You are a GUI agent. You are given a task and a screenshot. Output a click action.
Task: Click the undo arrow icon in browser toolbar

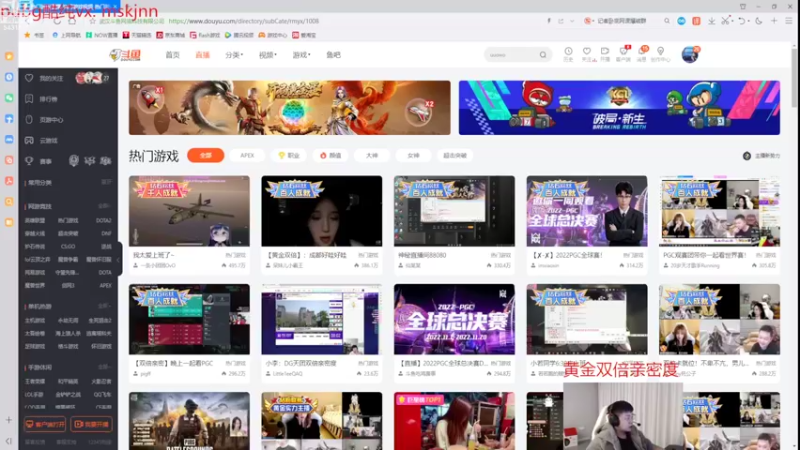741,21
